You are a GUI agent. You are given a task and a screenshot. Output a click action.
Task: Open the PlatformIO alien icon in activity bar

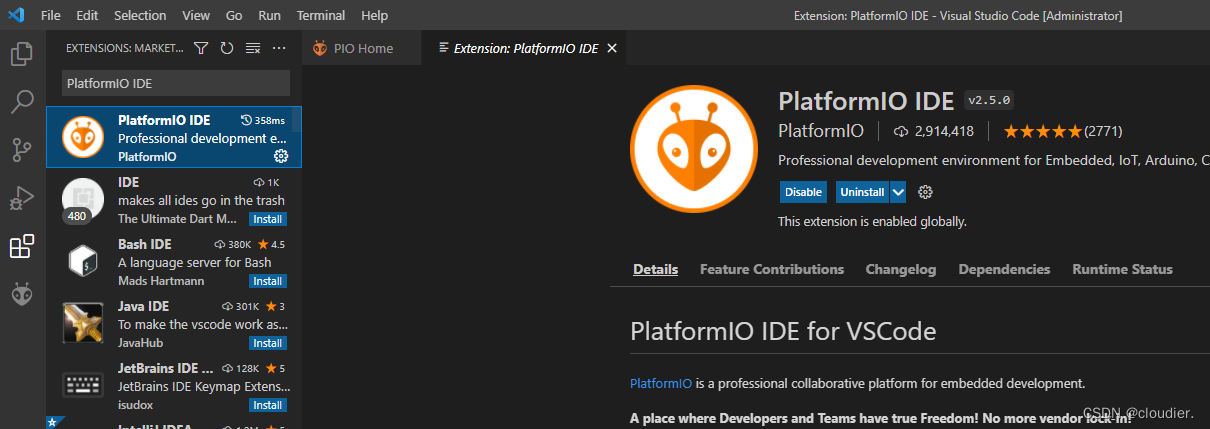22,294
